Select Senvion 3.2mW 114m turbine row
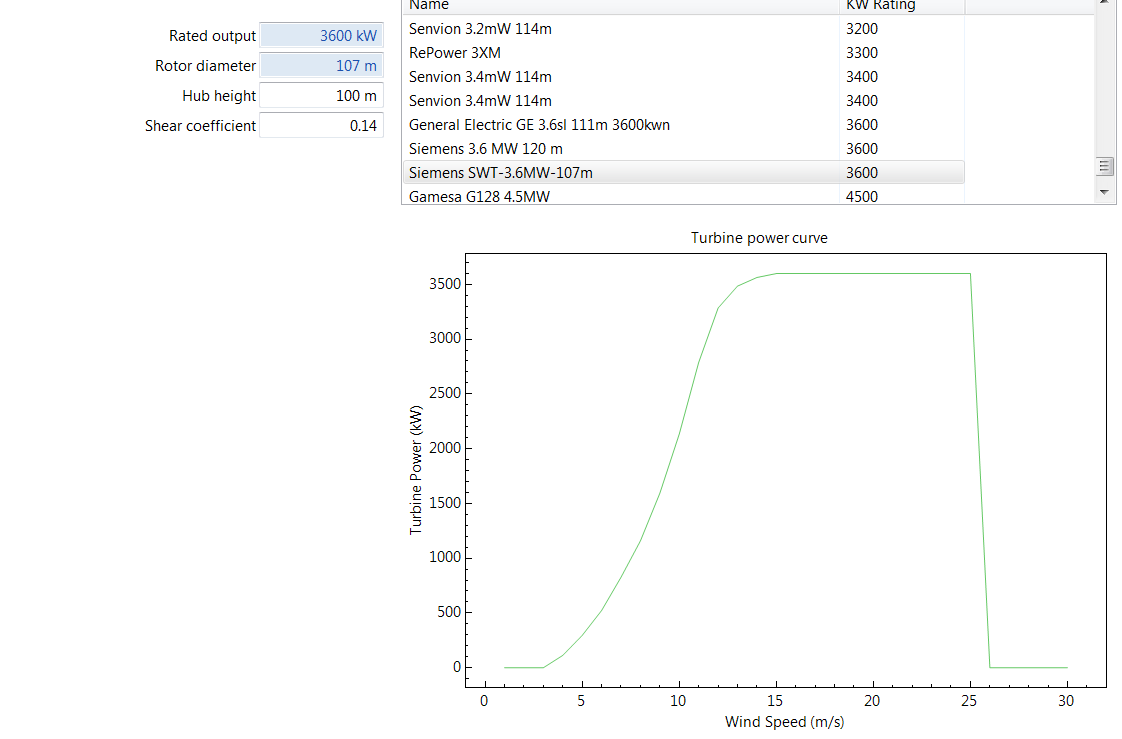The image size is (1122, 739). (x=480, y=29)
